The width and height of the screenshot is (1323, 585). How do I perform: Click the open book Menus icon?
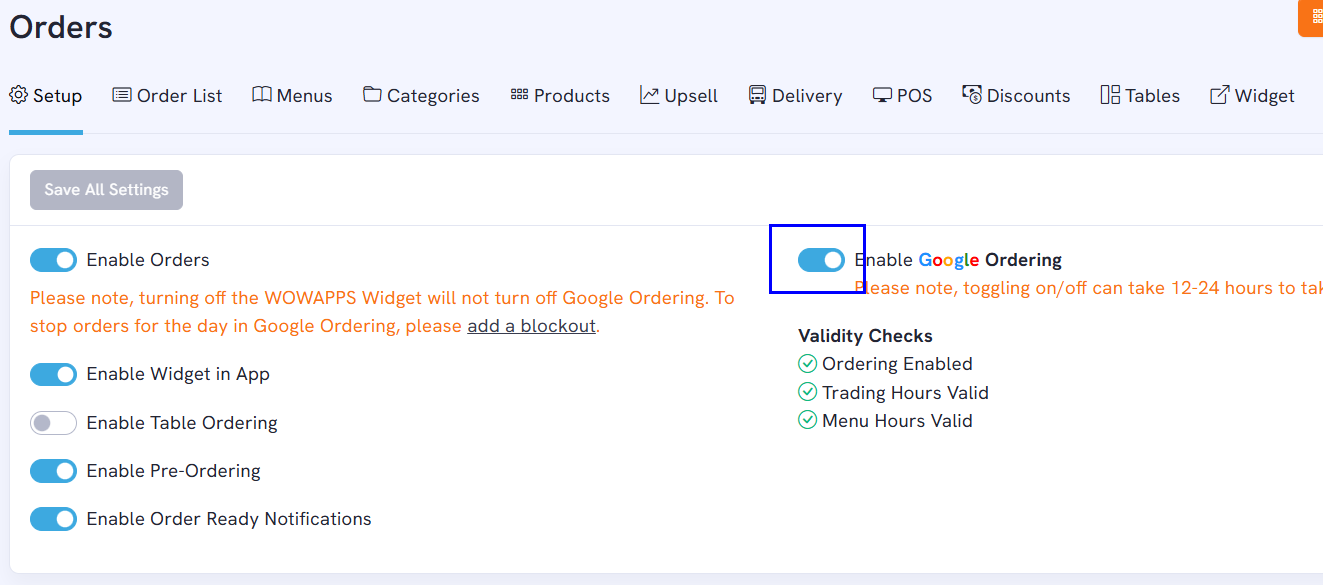[x=262, y=95]
